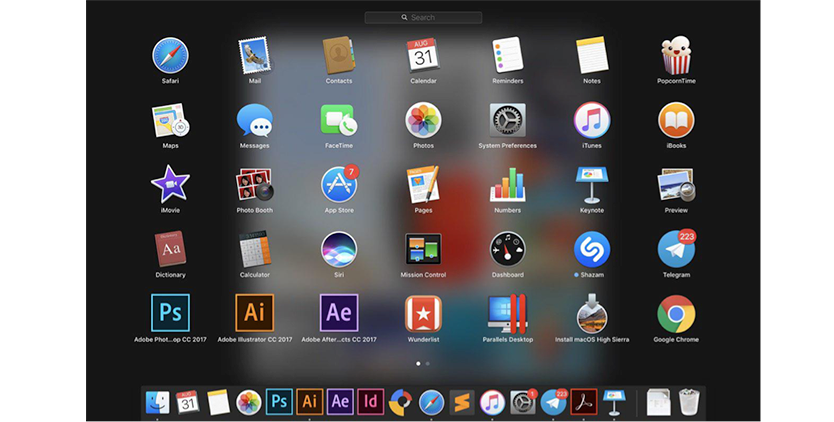Open Finder in the Dock
The height and width of the screenshot is (422, 834).
point(157,402)
